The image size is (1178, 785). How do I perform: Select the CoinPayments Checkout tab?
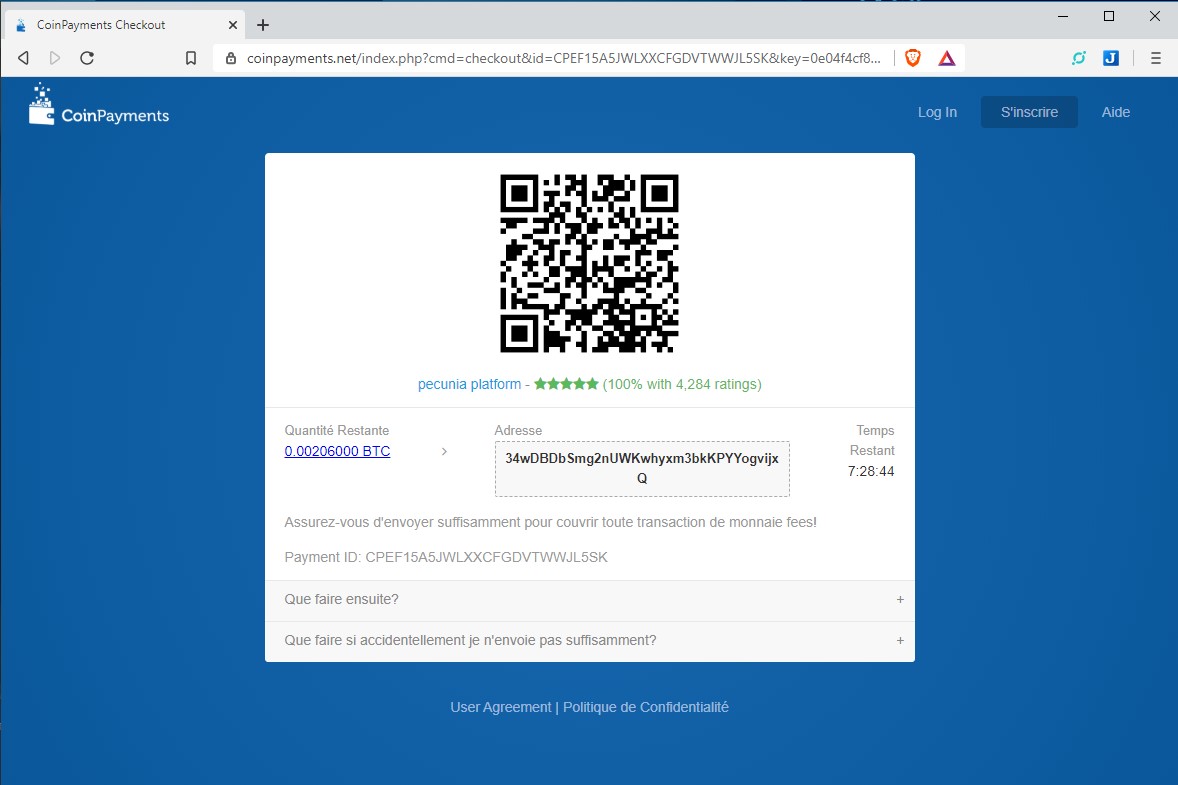(124, 25)
